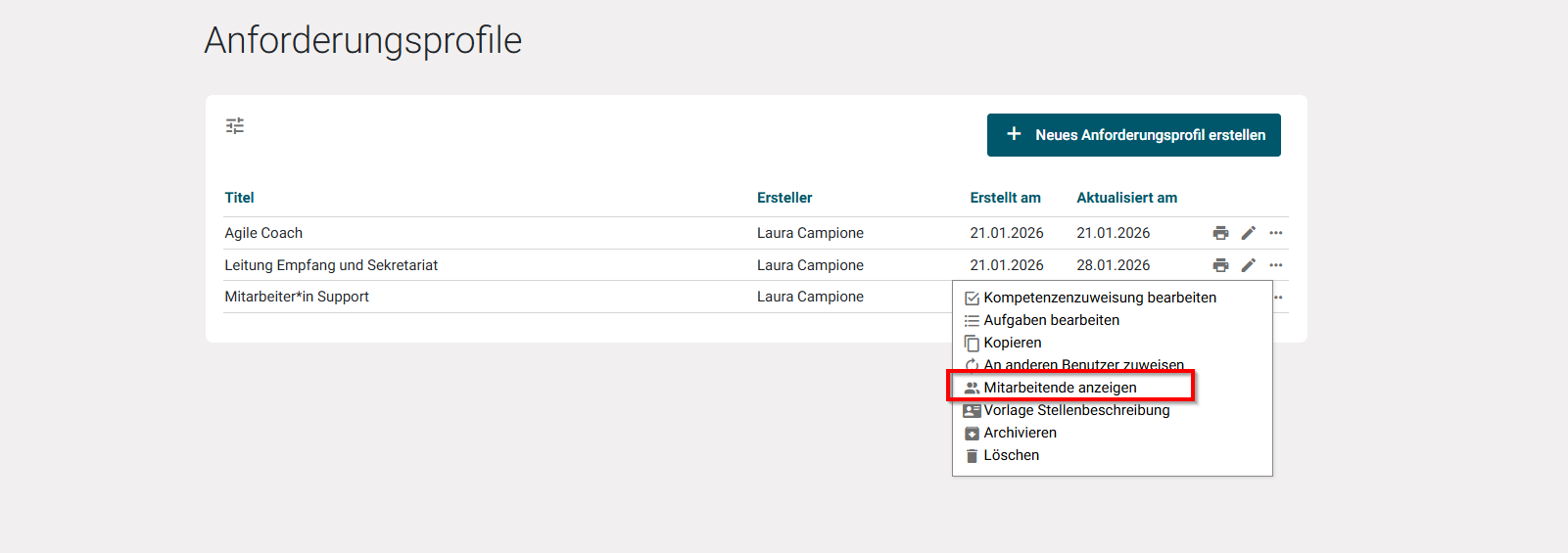Open the Mitarbeiter*in Support row
1568x553 pixels.
[x=297, y=297]
